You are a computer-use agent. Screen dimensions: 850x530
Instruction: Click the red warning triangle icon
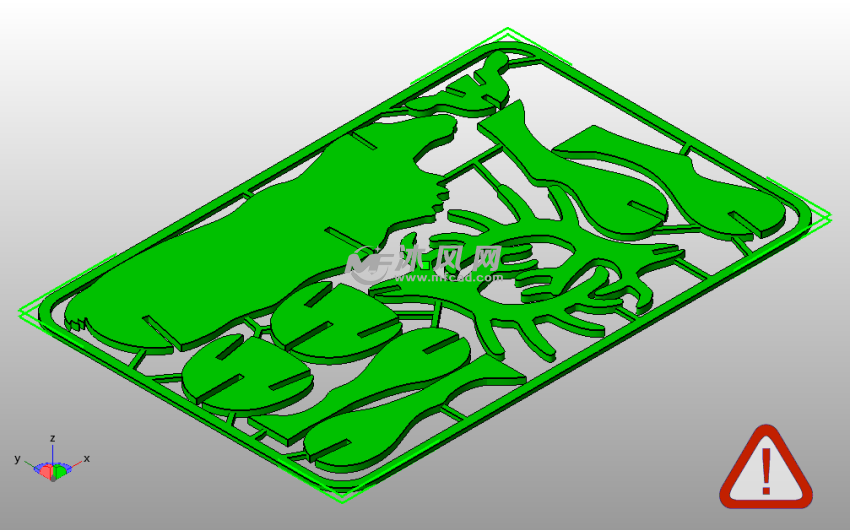[765, 468]
